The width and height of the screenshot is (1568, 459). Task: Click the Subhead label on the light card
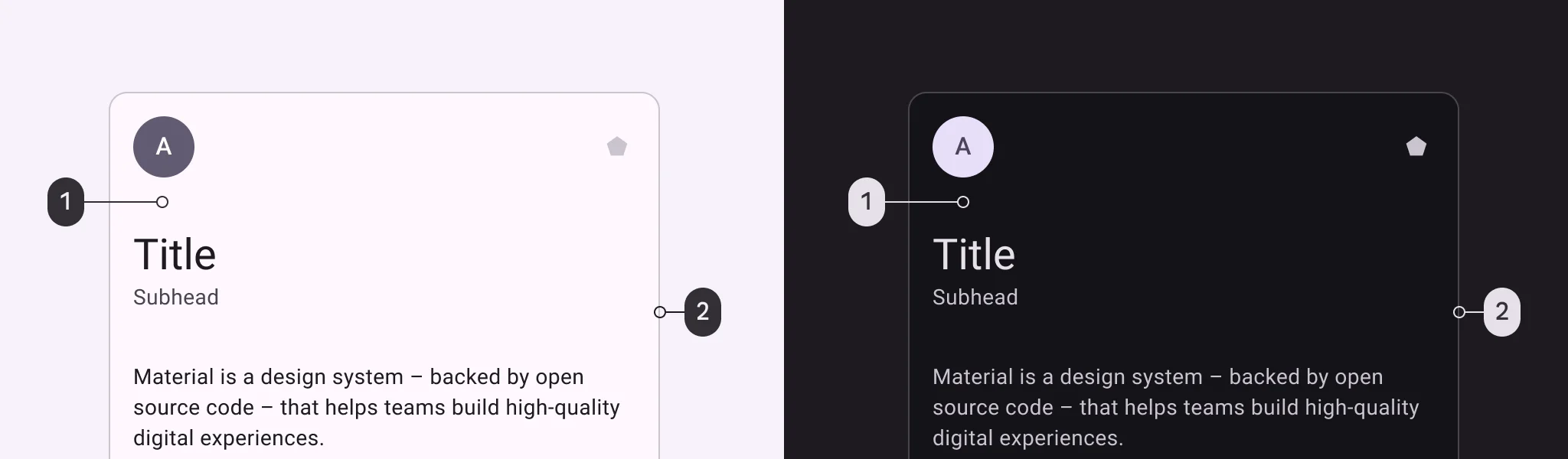(x=176, y=297)
